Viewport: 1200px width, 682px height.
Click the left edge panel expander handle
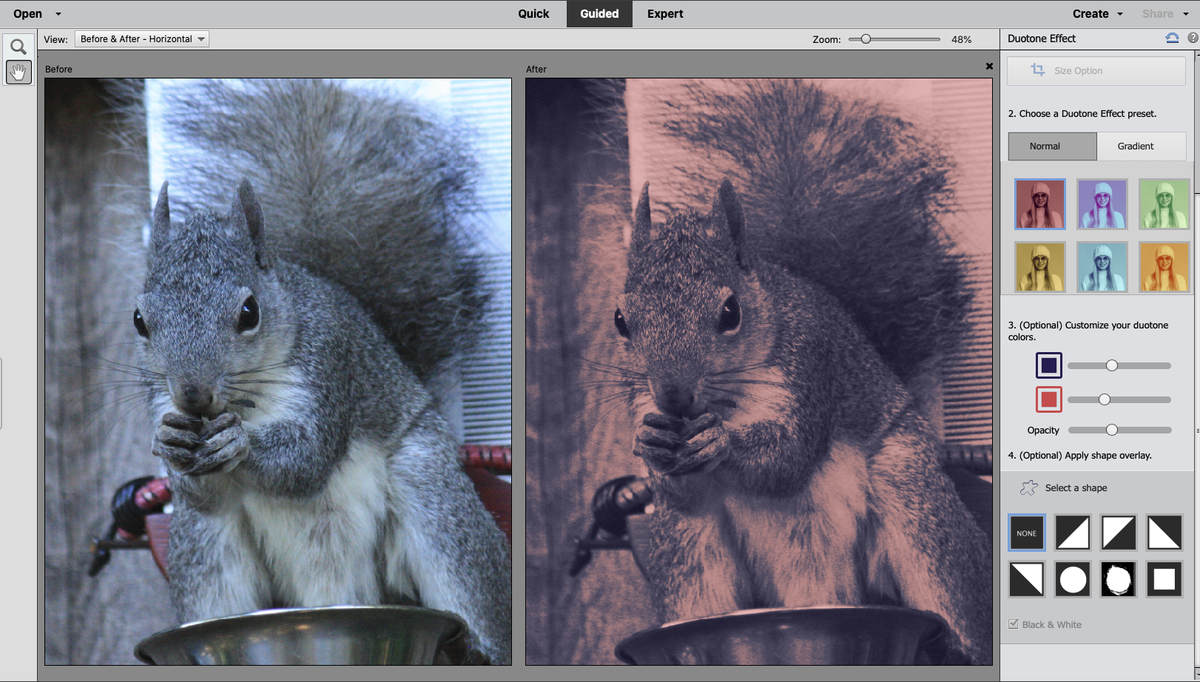(2, 394)
